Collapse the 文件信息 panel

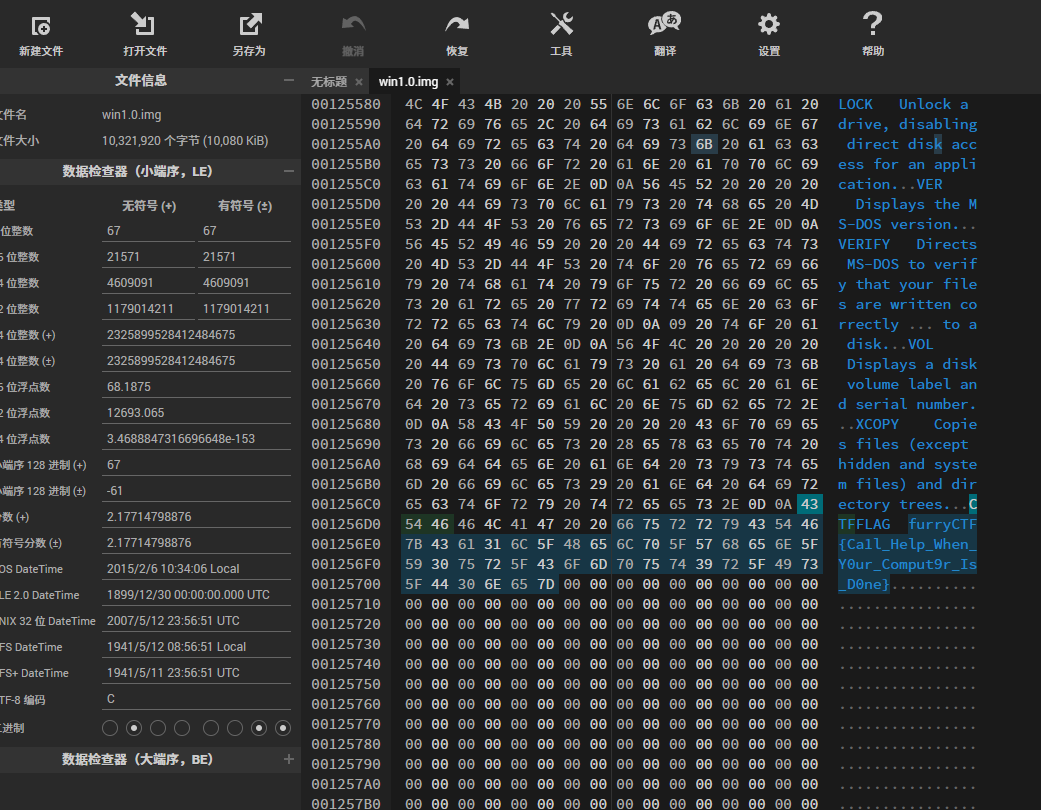(x=289, y=80)
